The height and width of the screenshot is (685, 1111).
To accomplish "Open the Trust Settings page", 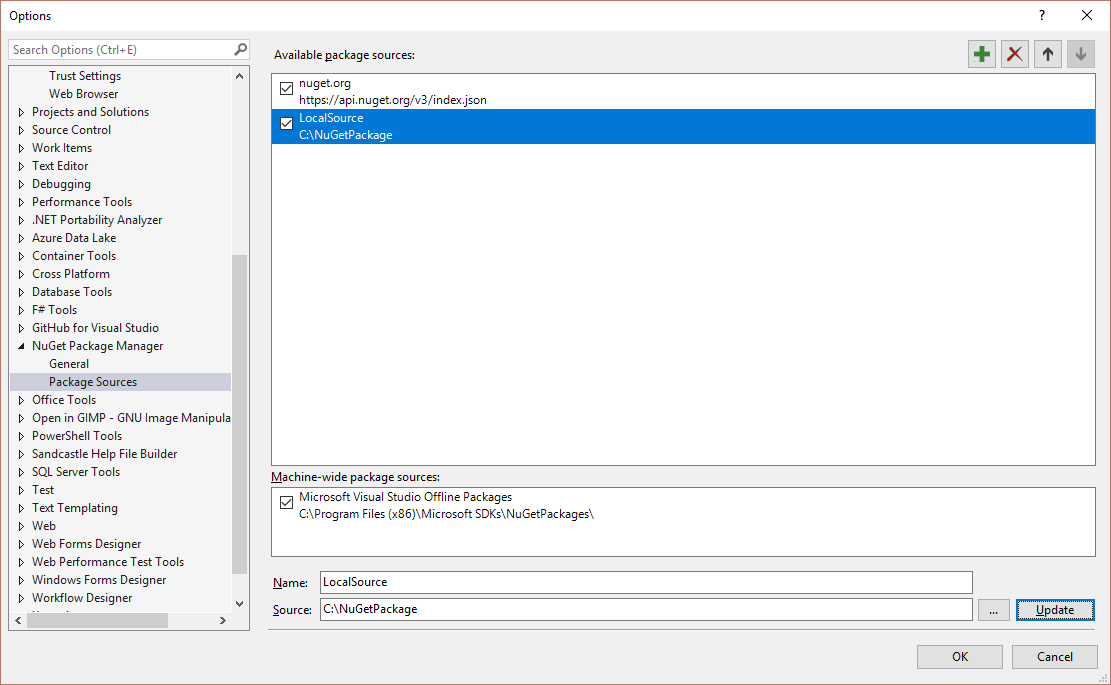I will tap(84, 75).
